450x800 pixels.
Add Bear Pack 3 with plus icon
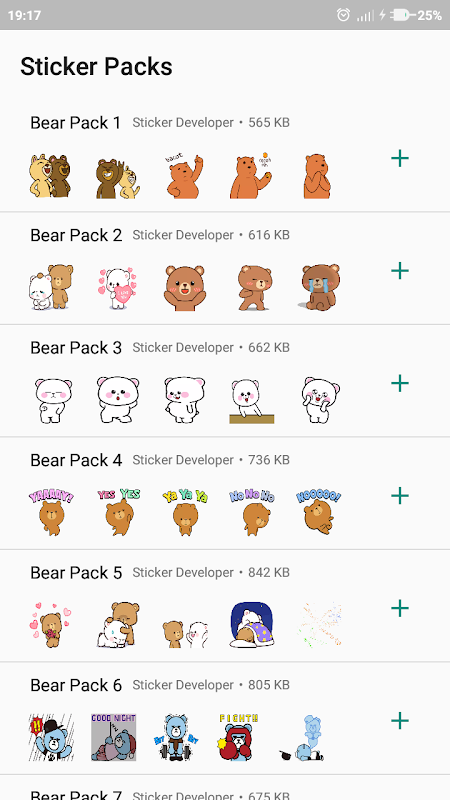point(400,383)
